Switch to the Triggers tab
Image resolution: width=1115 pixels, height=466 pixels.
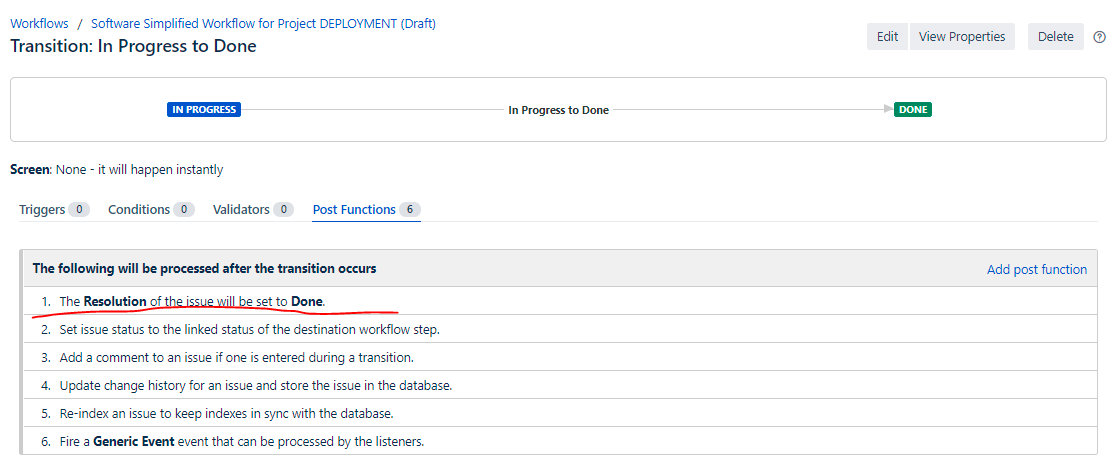tap(54, 210)
